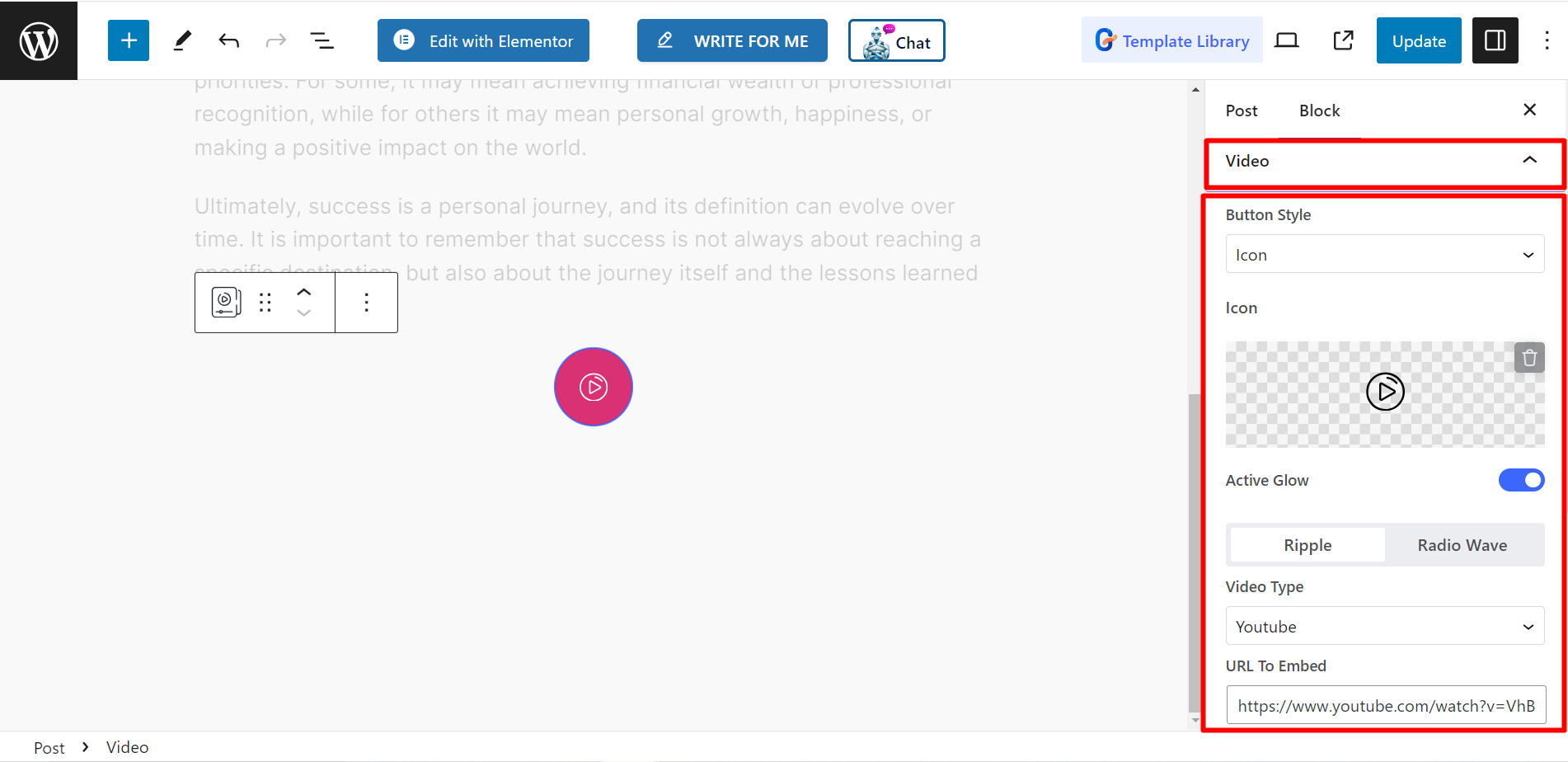Click Video in the bottom breadcrumb
This screenshot has height=762, width=1568.
click(x=127, y=747)
